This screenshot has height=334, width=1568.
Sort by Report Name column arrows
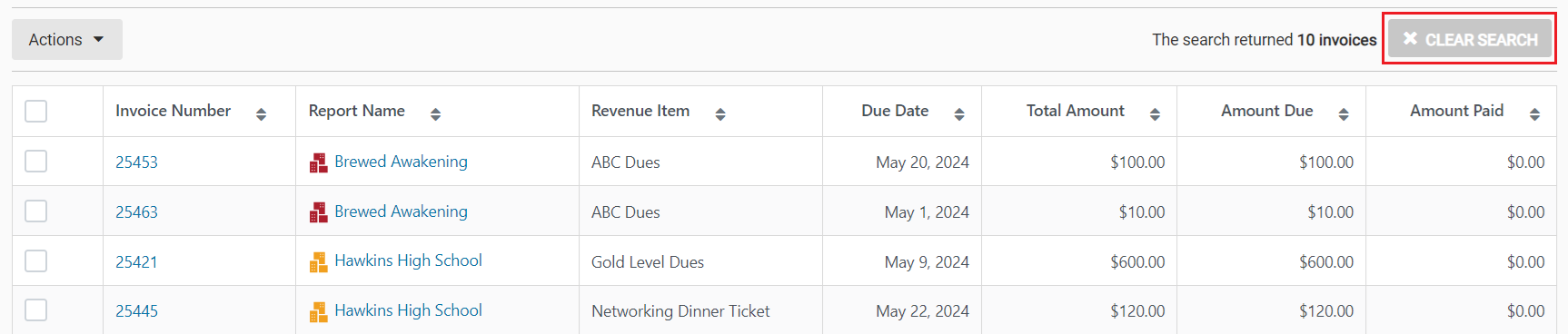pos(435,114)
